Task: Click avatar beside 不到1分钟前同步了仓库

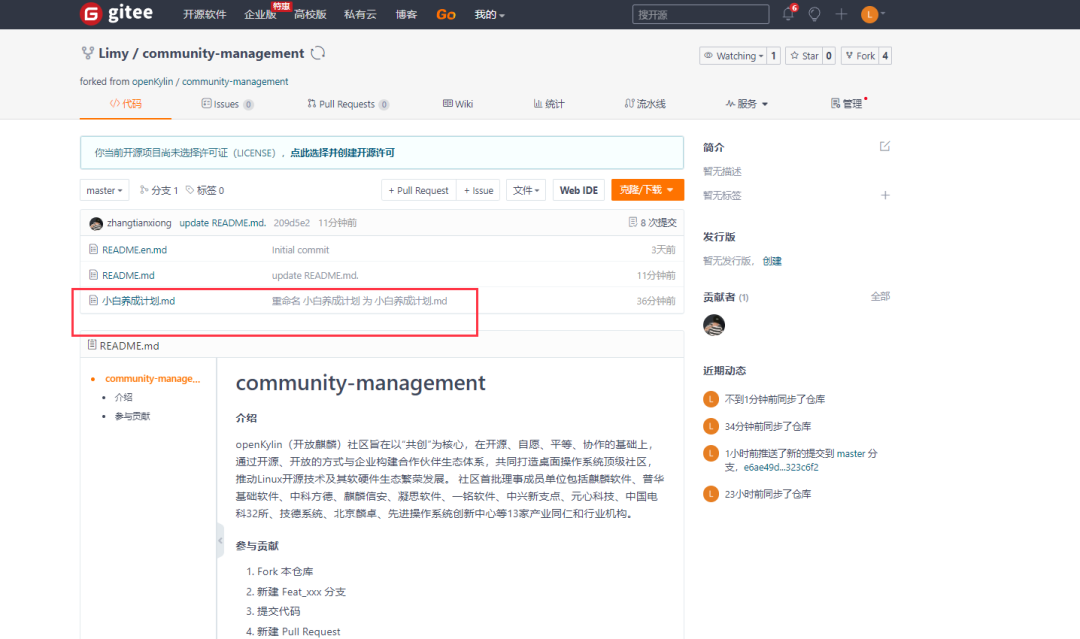Action: click(x=711, y=399)
